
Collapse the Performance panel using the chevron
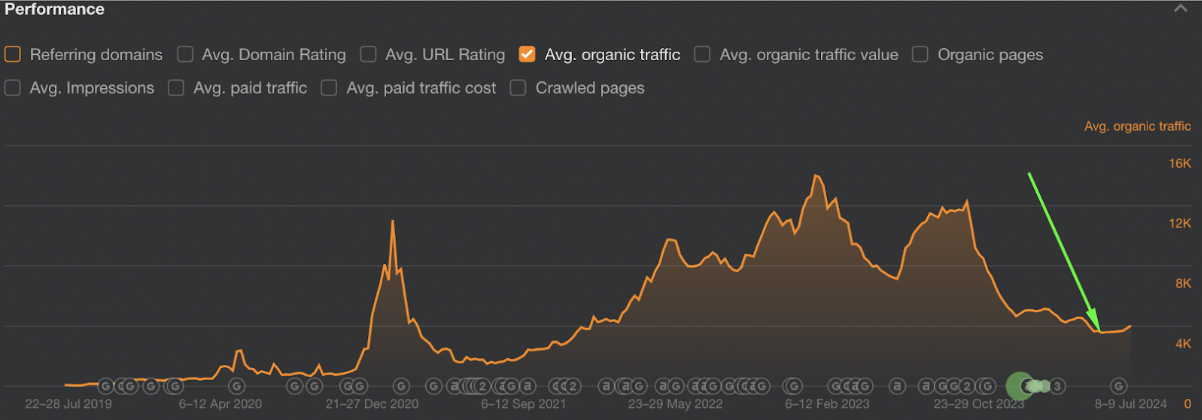tap(1181, 9)
